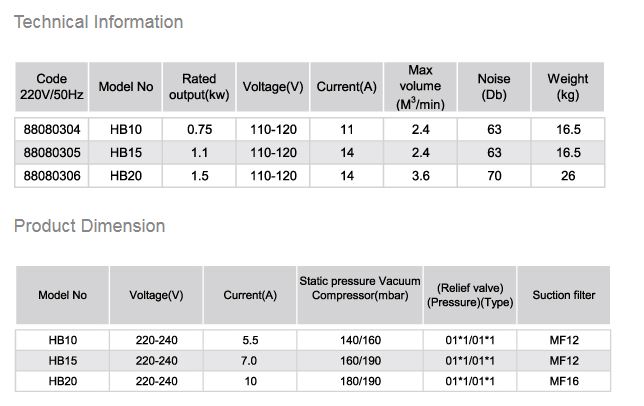Click the Noise (Db) column header
The height and width of the screenshot is (406, 644).
[x=494, y=87]
